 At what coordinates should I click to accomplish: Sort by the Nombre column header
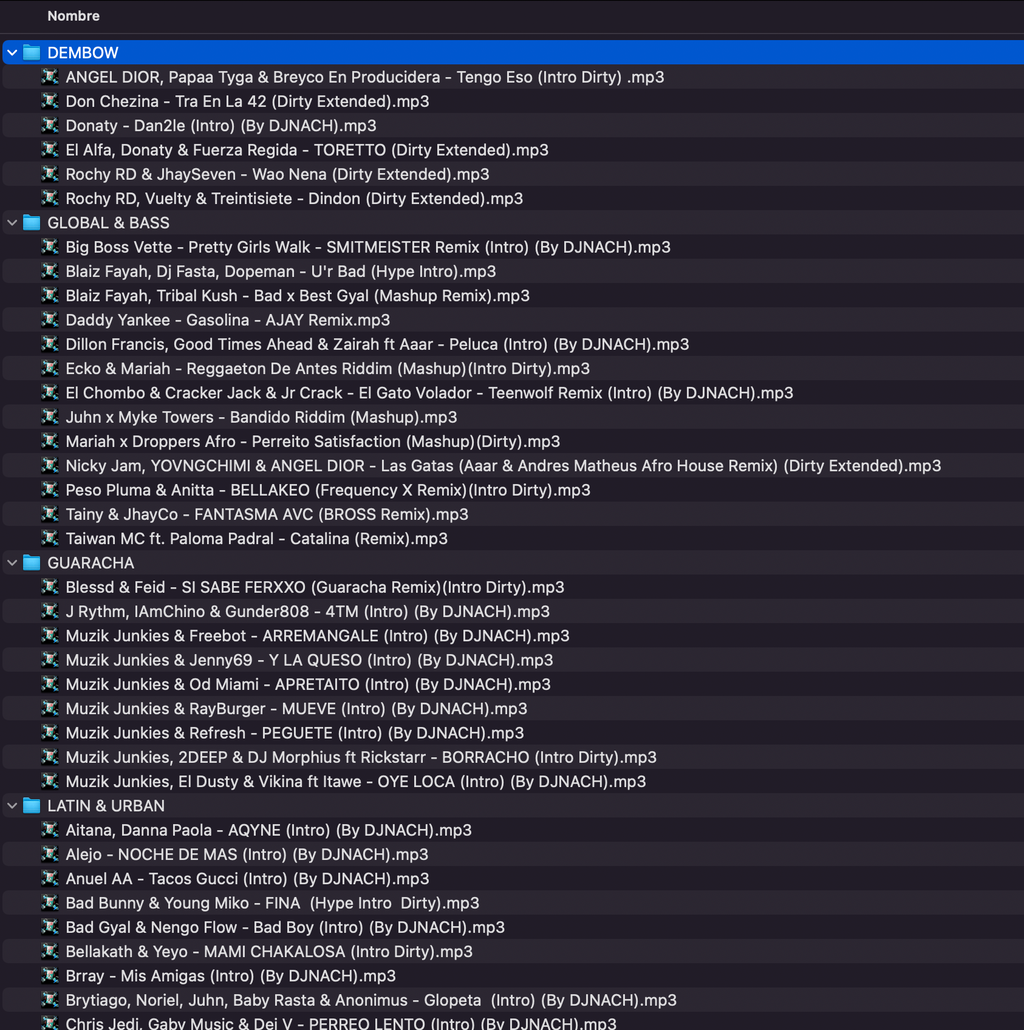point(74,16)
